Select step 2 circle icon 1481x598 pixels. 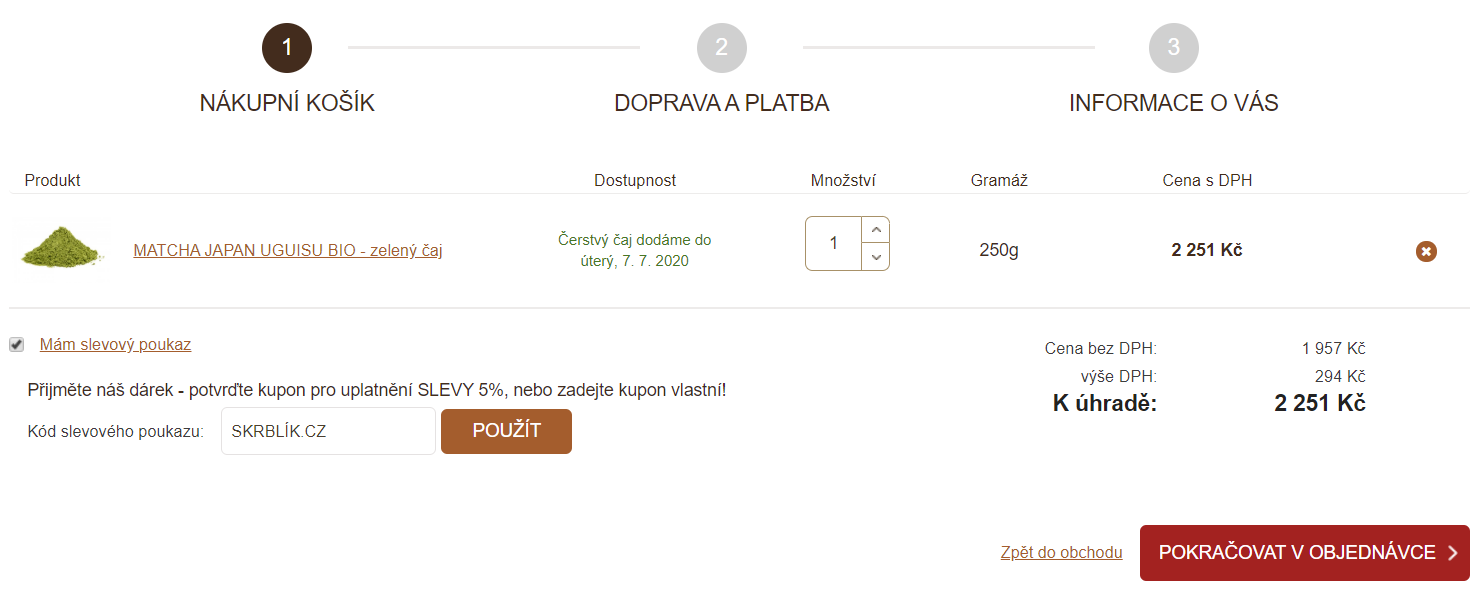[x=722, y=48]
